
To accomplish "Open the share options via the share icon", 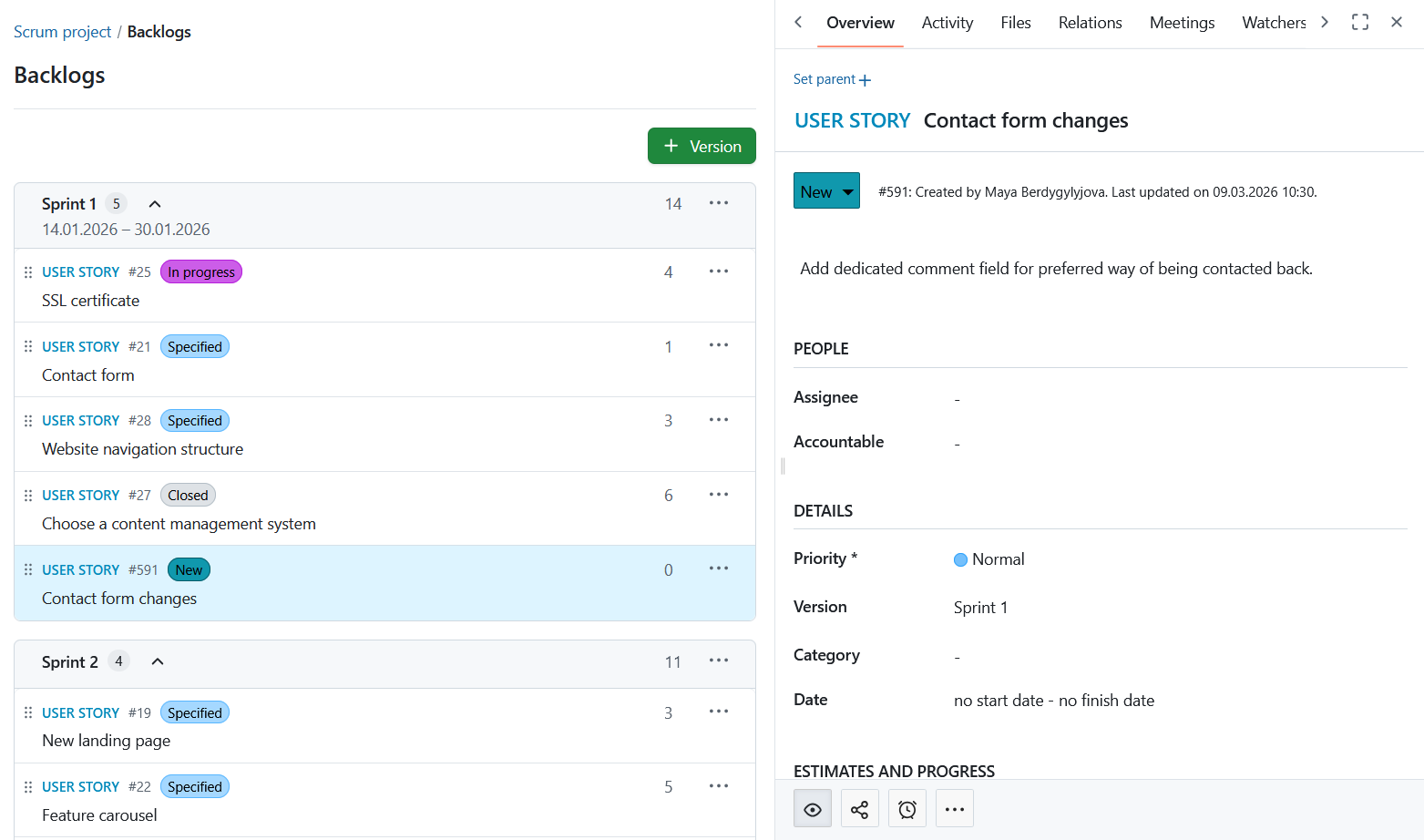I will pos(859,808).
